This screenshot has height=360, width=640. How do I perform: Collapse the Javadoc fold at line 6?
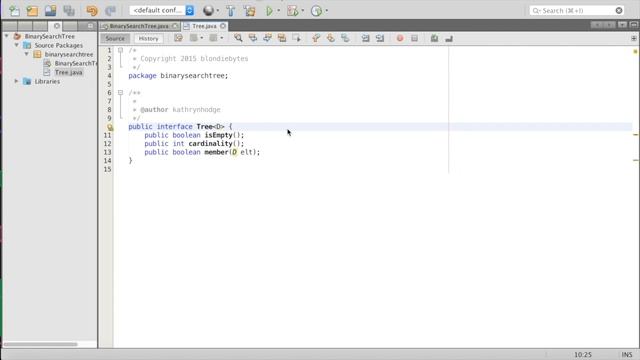(120, 93)
